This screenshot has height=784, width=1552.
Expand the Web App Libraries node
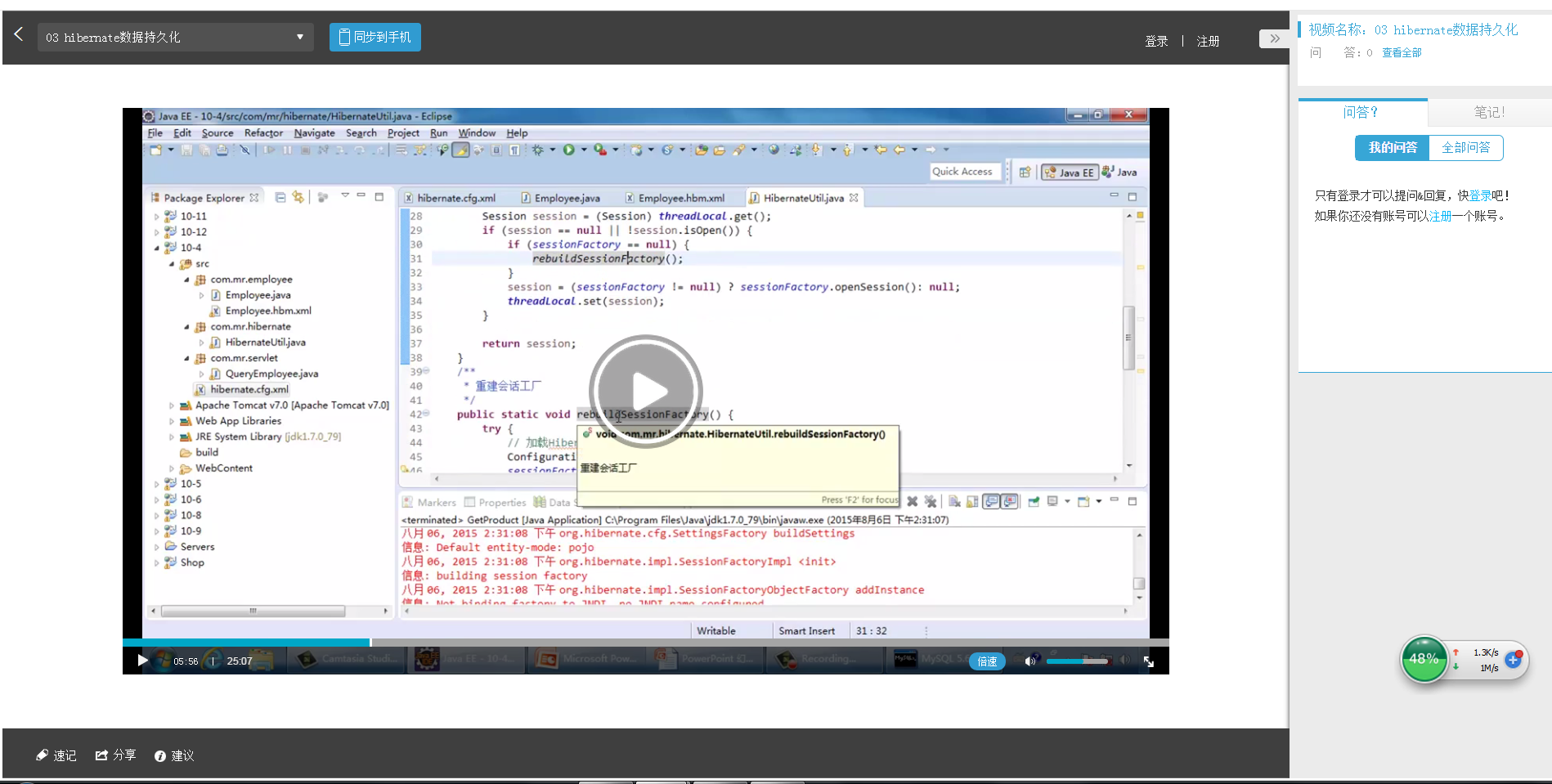[x=171, y=421]
